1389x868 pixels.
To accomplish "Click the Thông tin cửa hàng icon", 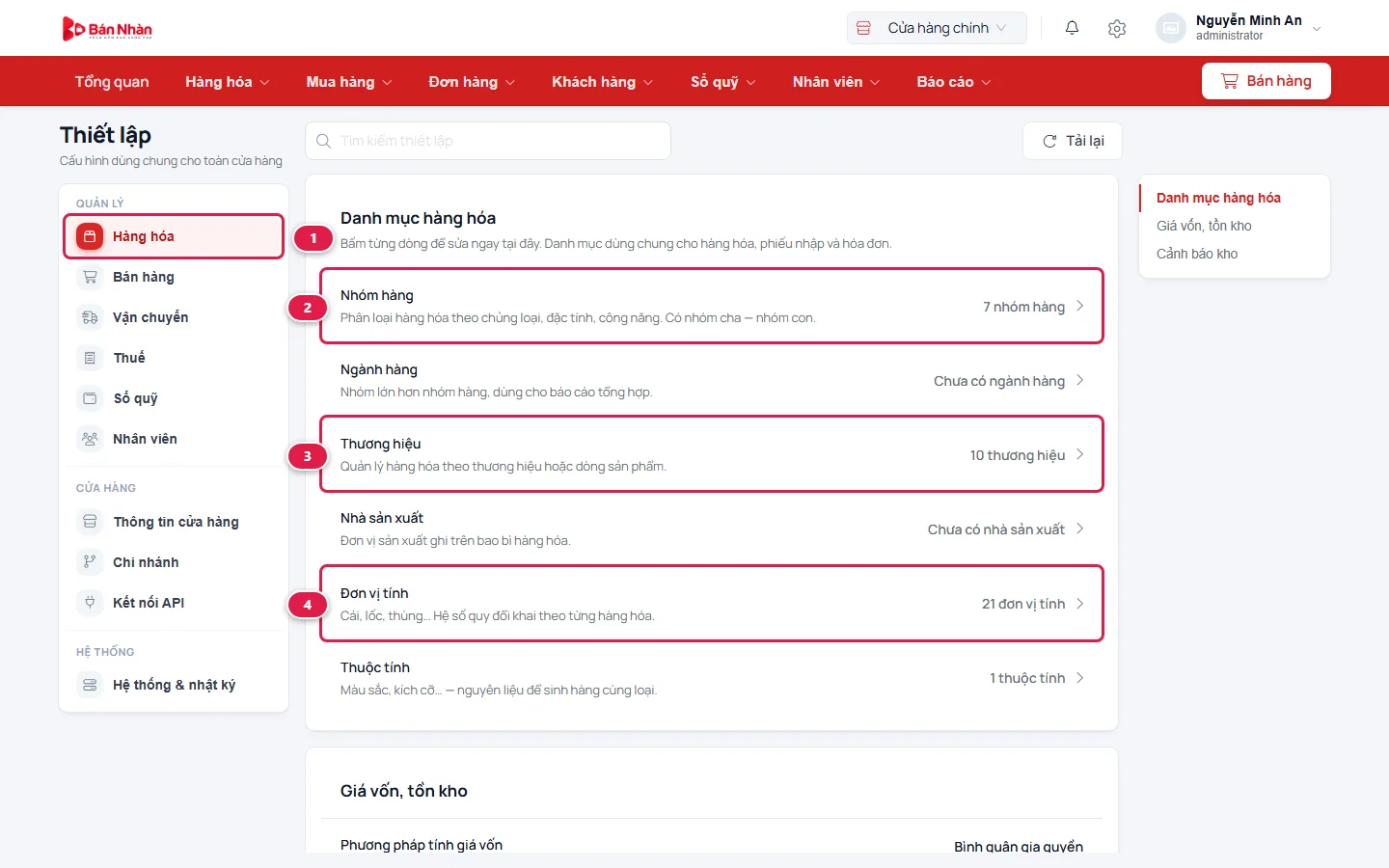I will point(90,522).
